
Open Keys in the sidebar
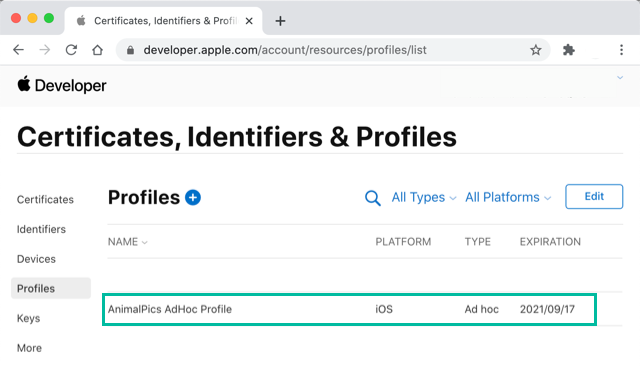(28, 318)
